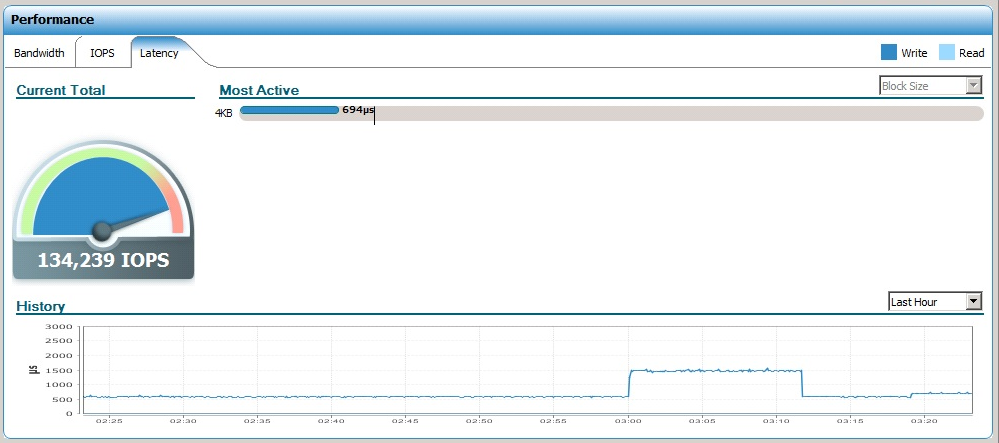
Task: Click the dark blue Write legend swatch
Action: [x=889, y=52]
